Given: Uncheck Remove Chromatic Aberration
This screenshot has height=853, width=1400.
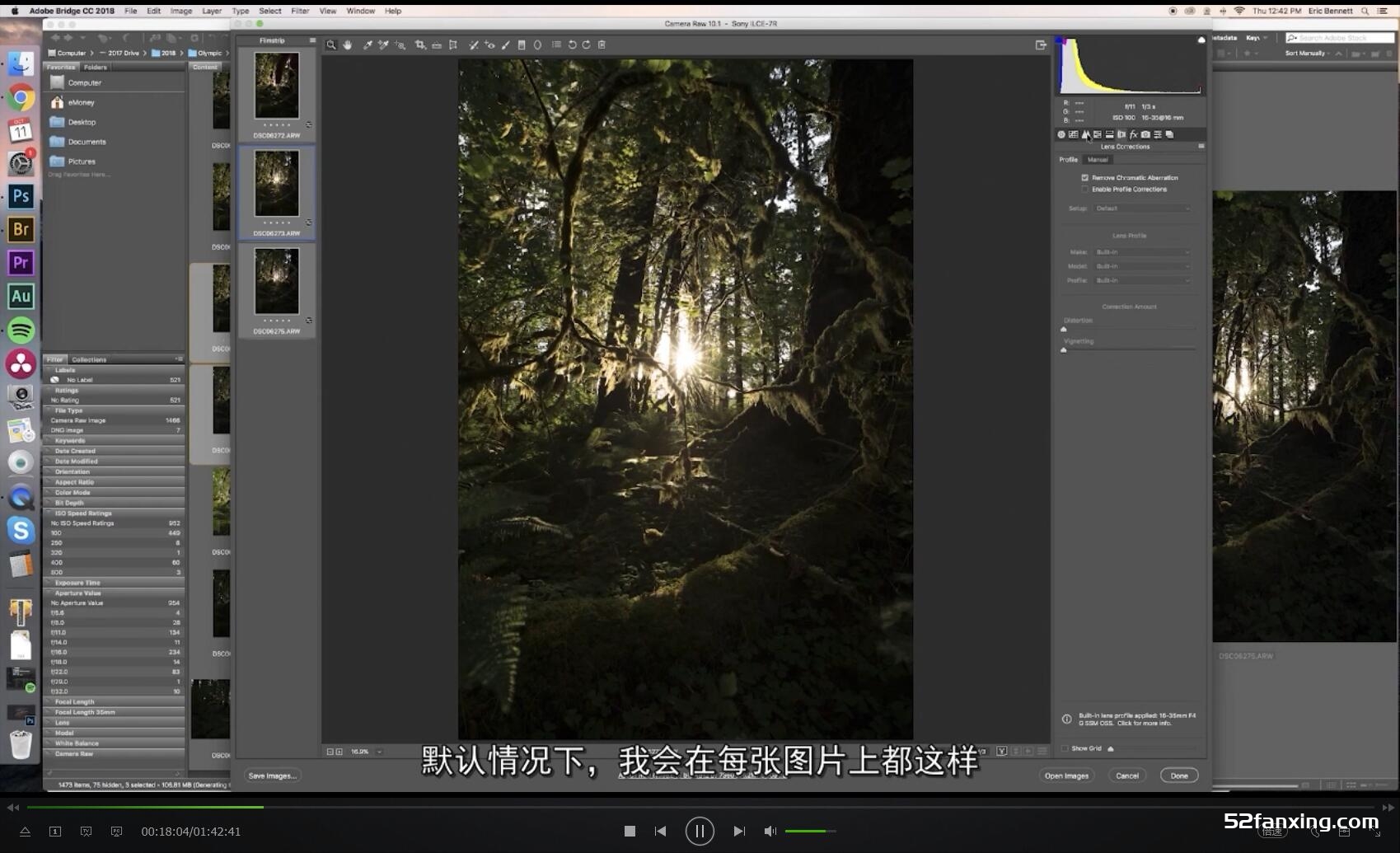Looking at the screenshot, I should click(1085, 178).
